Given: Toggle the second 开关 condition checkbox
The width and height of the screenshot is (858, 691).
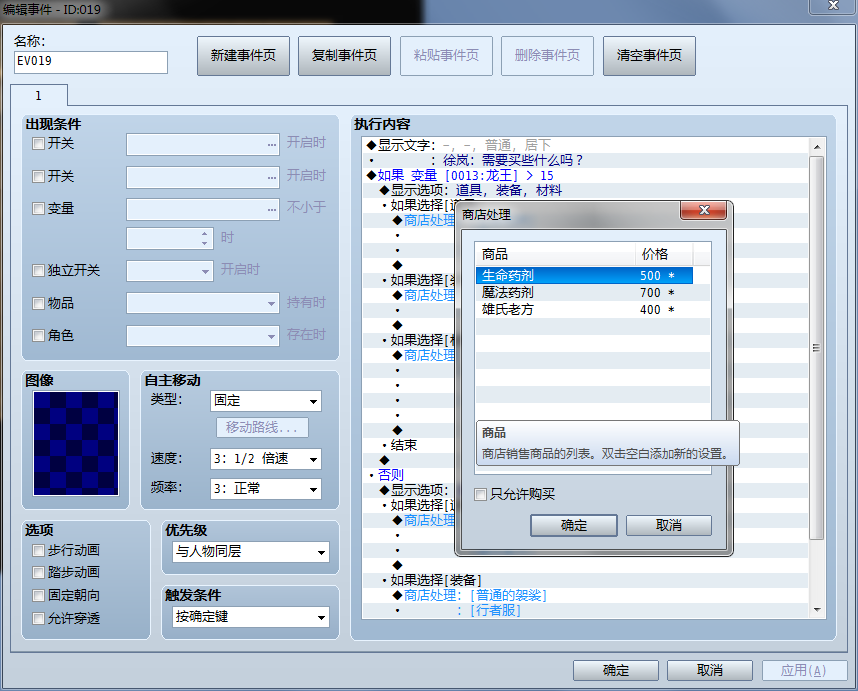Looking at the screenshot, I should [38, 176].
